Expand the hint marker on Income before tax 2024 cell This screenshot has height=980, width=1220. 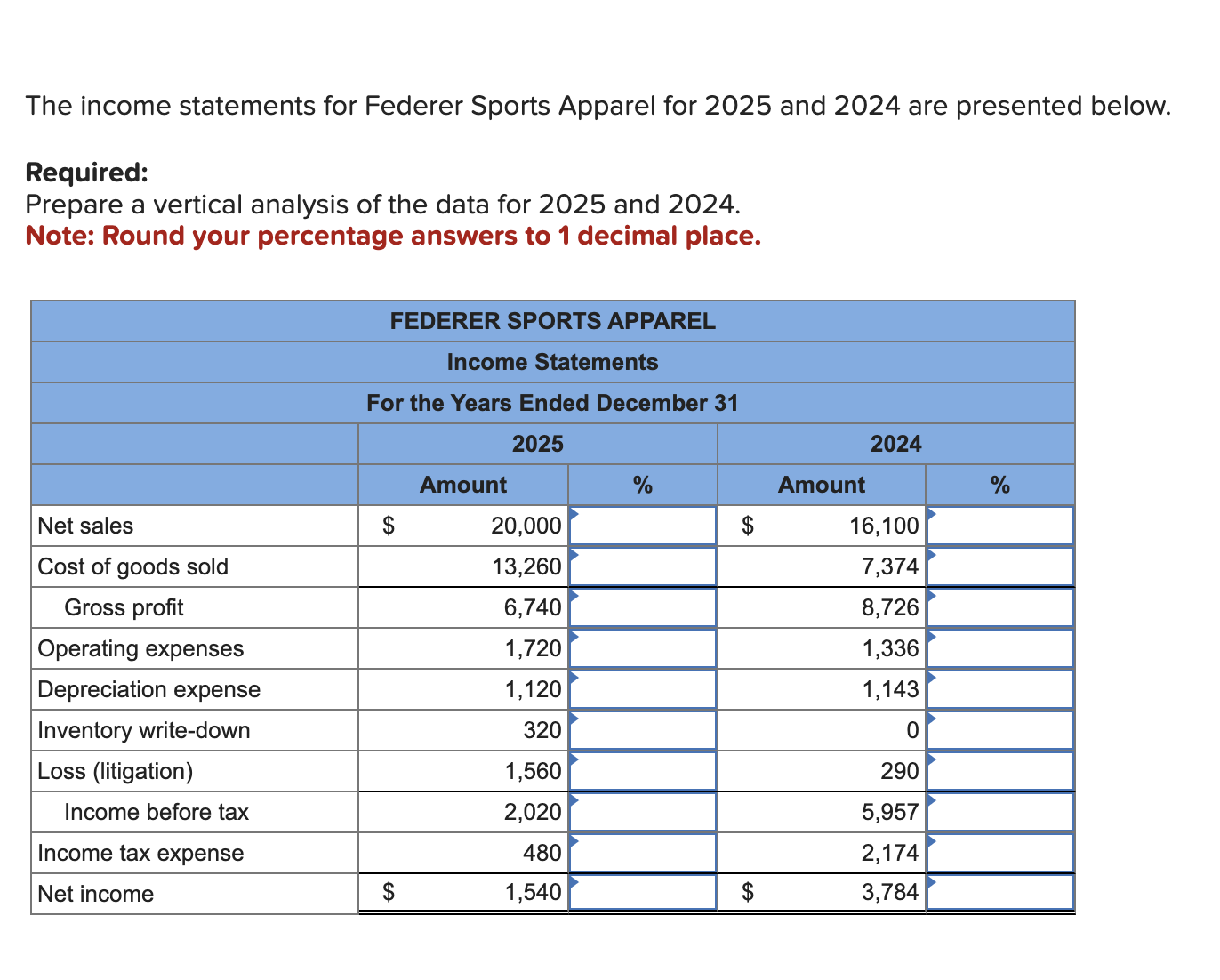(x=933, y=802)
